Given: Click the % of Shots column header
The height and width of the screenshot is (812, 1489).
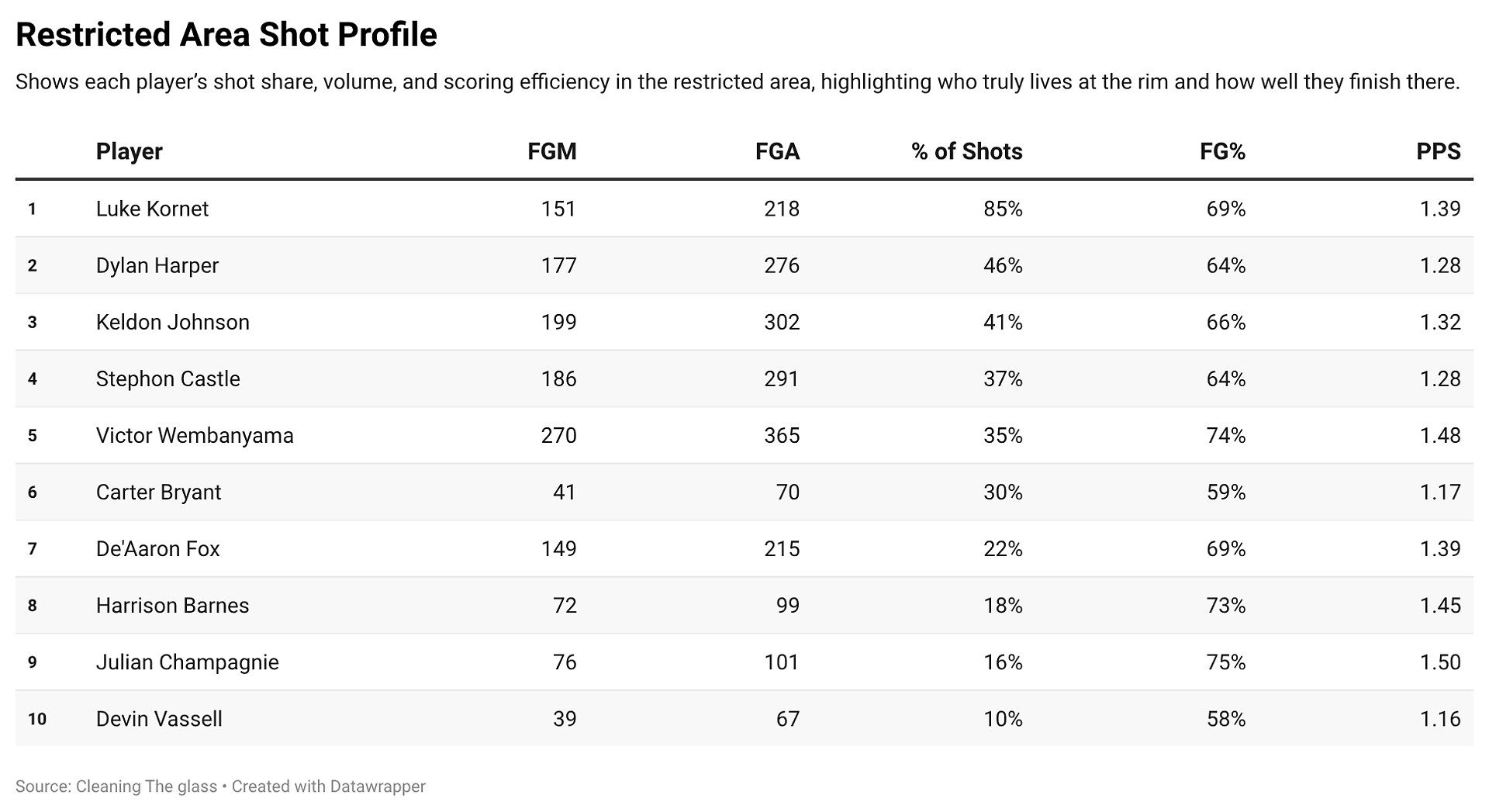Looking at the screenshot, I should 966,151.
